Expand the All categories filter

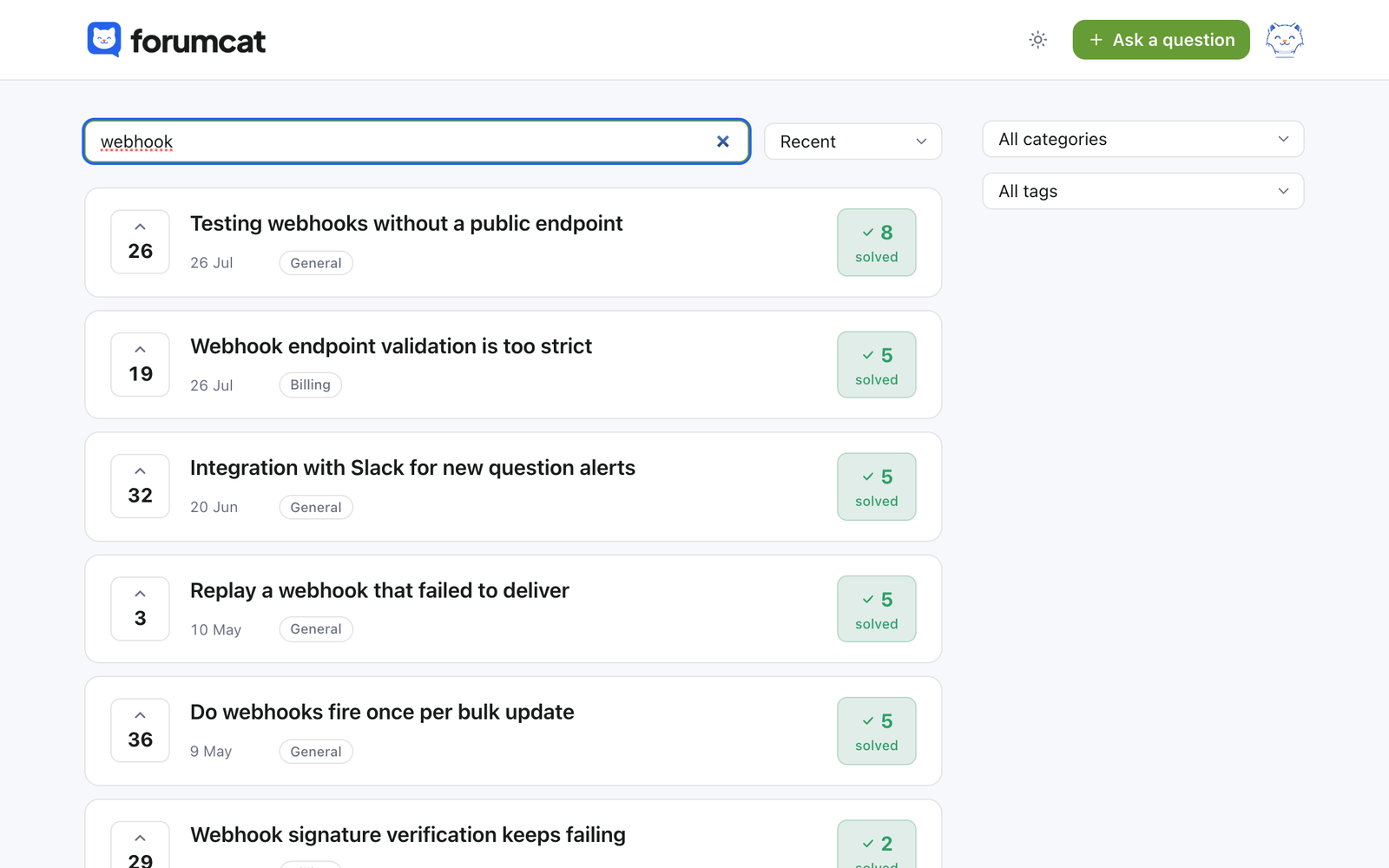coord(1142,139)
